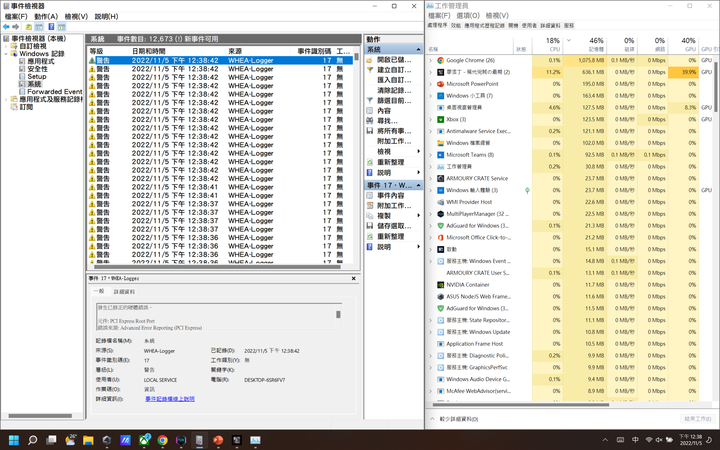Expand the 應用程式及服務記錄 tree node
Screen dimensions: 720x450
click(6, 99)
